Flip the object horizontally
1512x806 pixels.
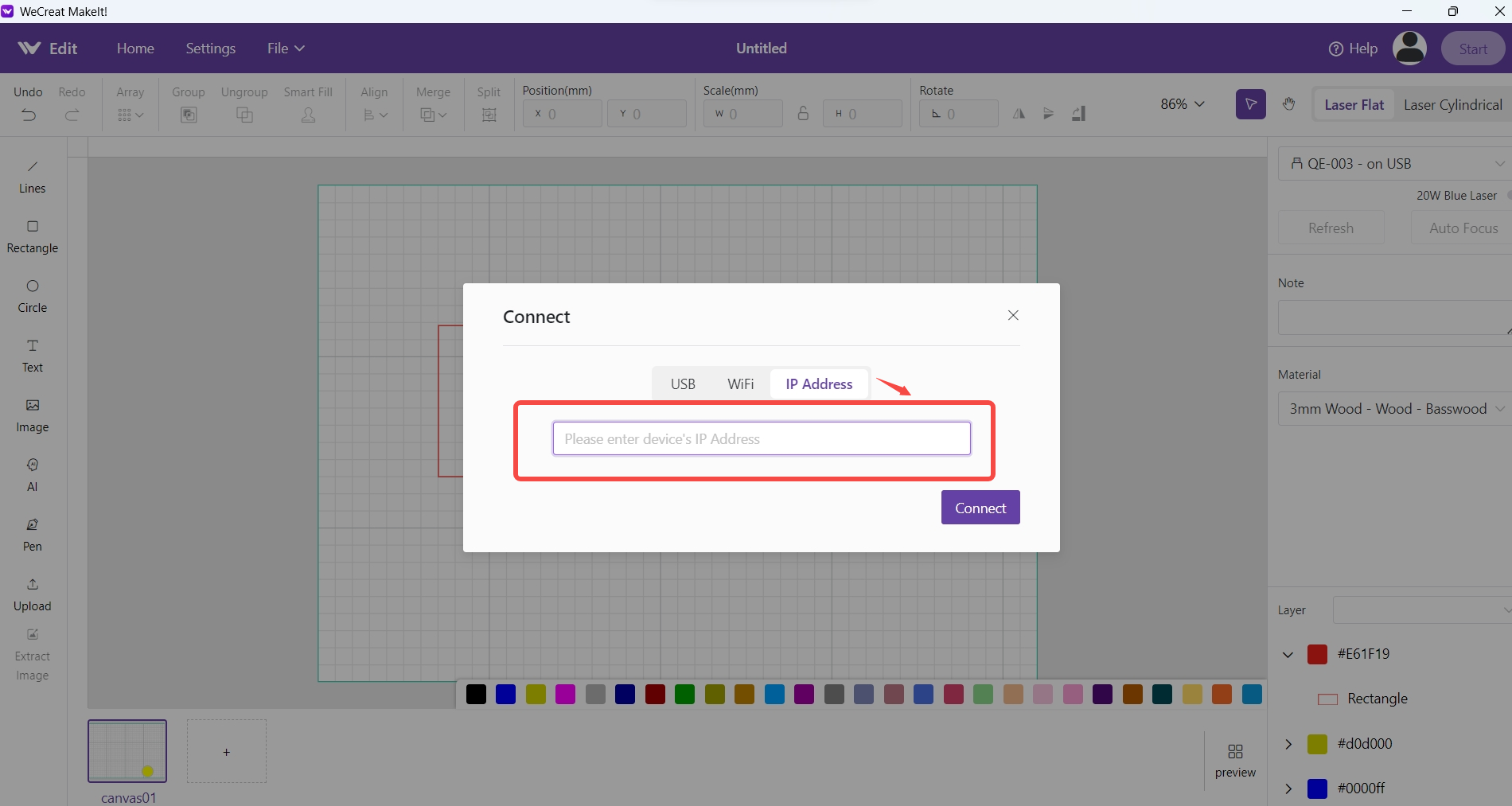pyautogui.click(x=1019, y=114)
